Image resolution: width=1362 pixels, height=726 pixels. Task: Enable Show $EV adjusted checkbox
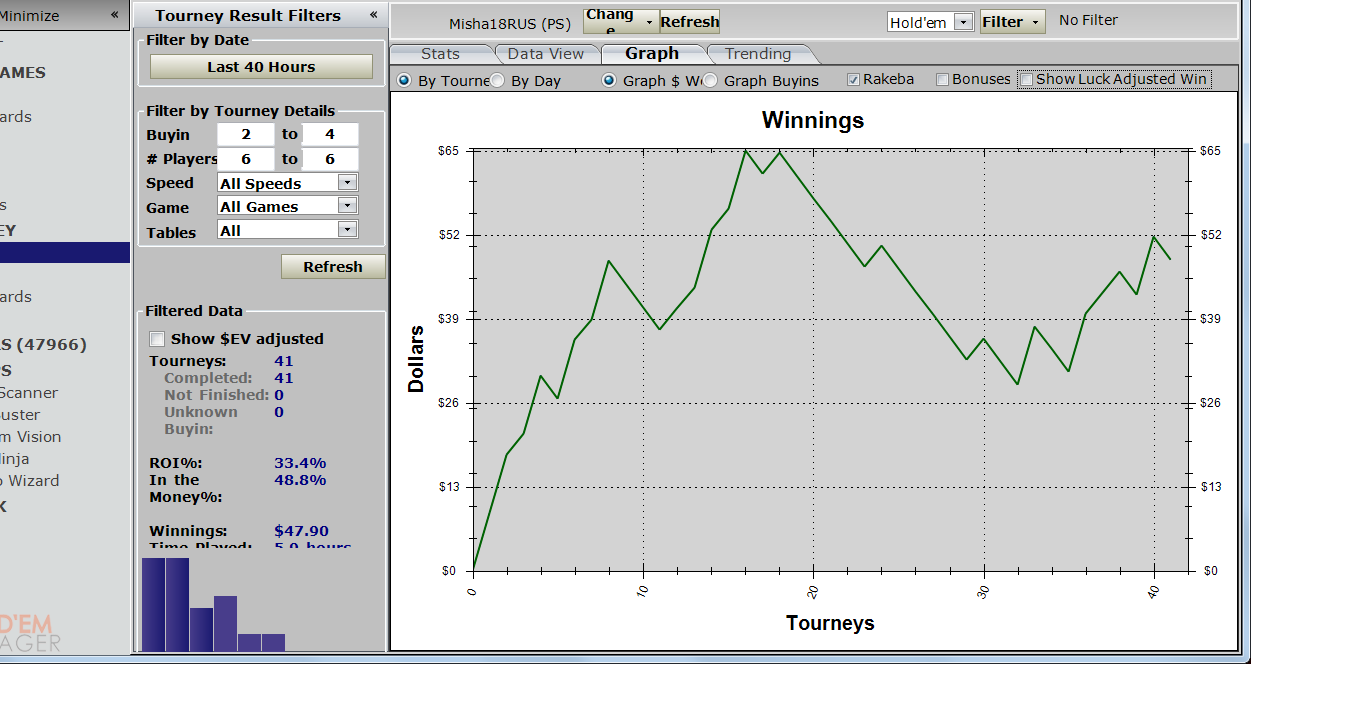(157, 339)
